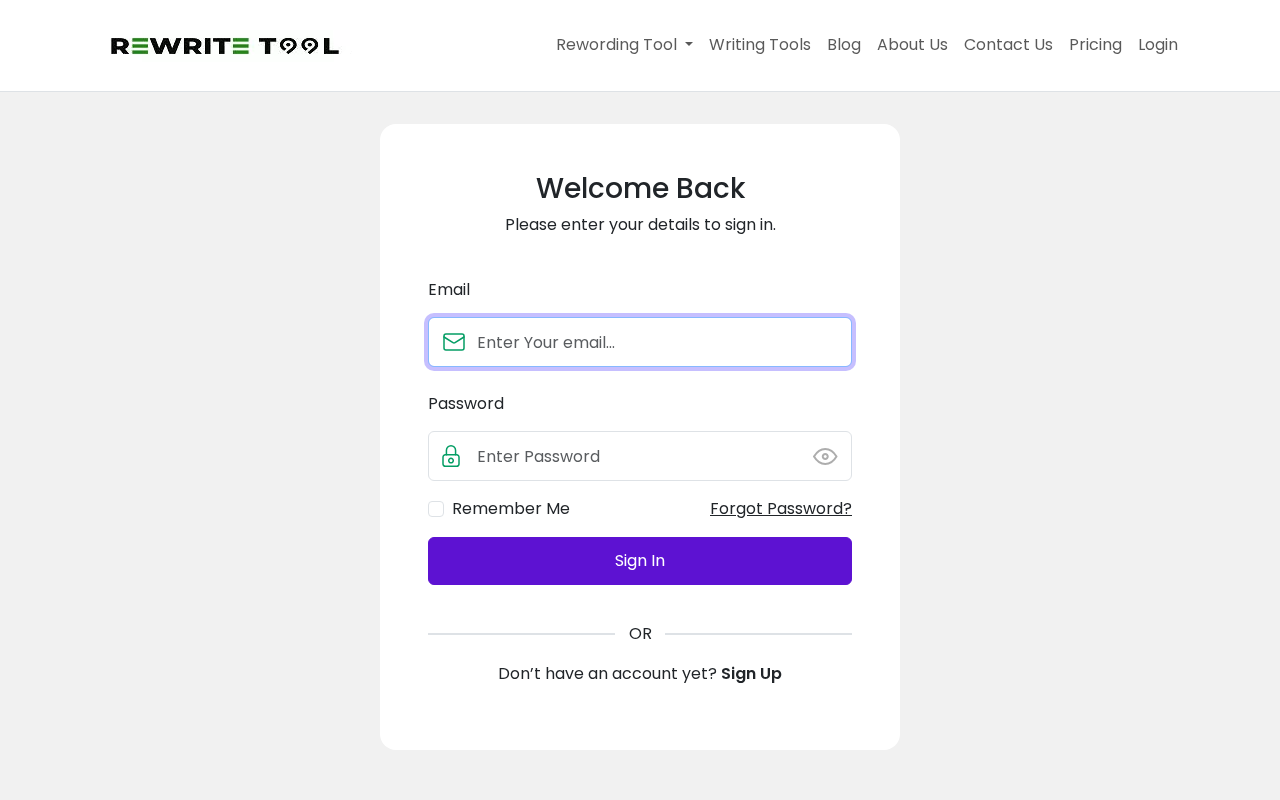The width and height of the screenshot is (1280, 800).
Task: Expand the Rewording Tool dropdown
Action: (624, 45)
